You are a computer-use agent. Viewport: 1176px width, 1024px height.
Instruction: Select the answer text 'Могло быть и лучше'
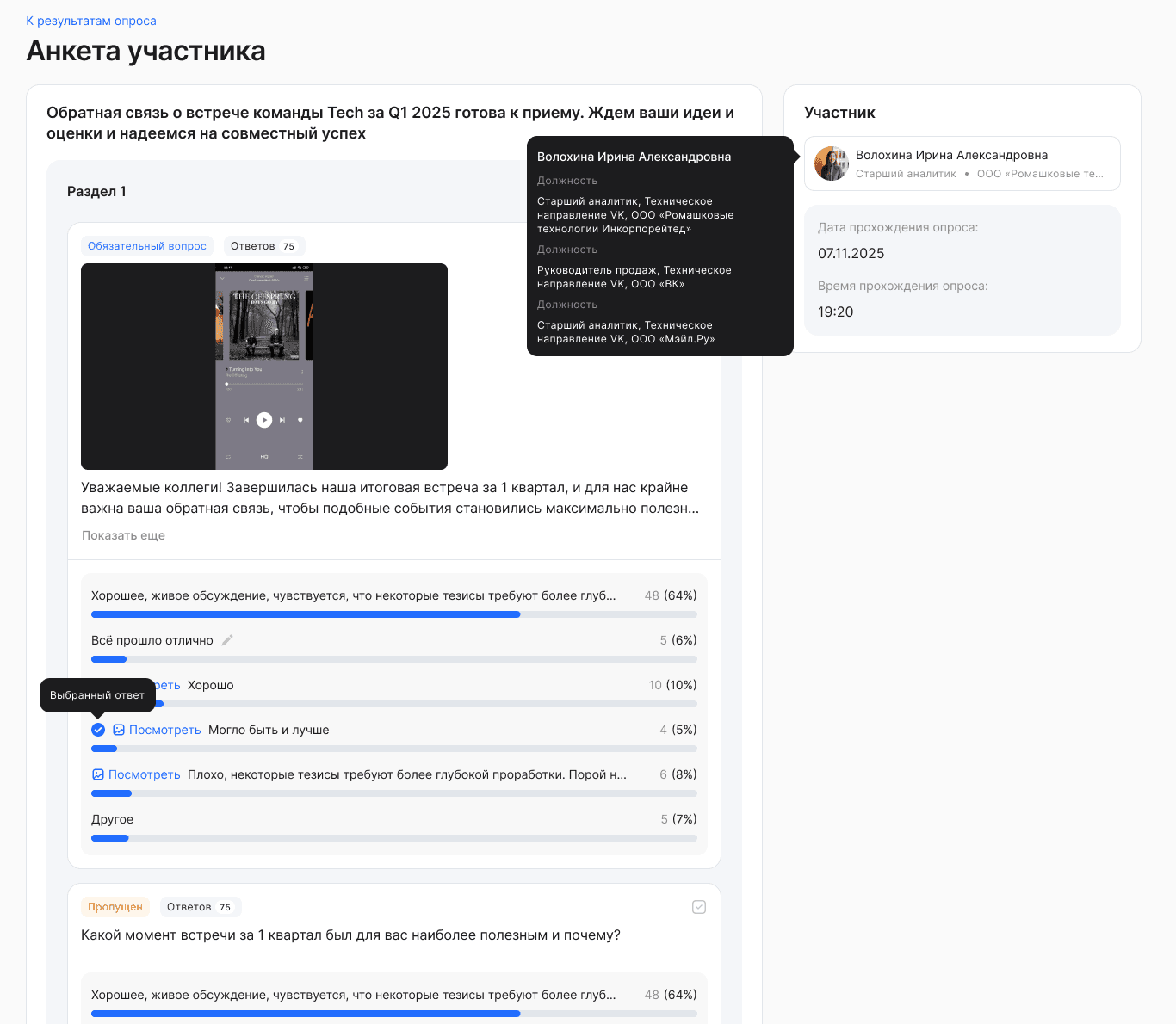[x=269, y=730]
